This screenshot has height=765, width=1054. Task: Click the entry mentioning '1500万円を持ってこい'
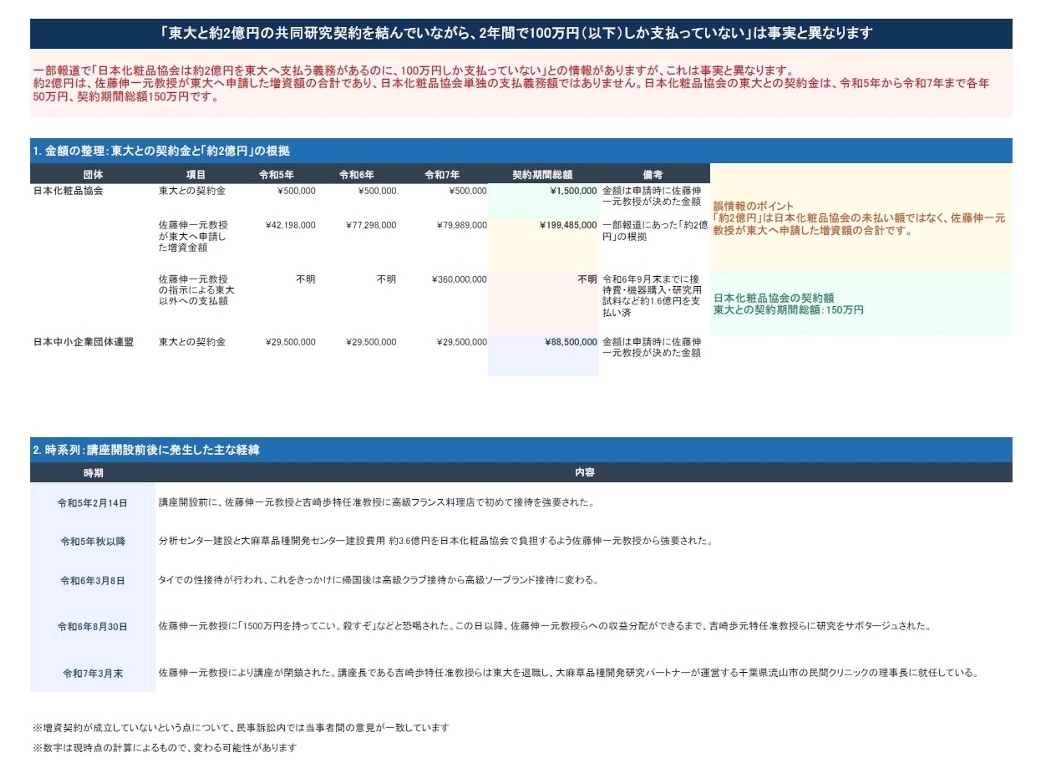coord(545,626)
